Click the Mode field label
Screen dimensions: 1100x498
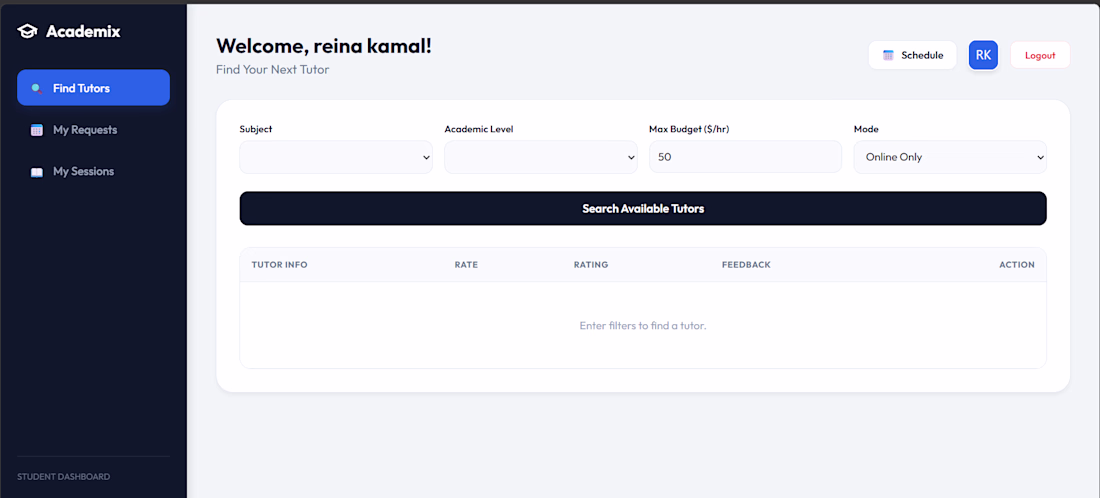point(866,129)
